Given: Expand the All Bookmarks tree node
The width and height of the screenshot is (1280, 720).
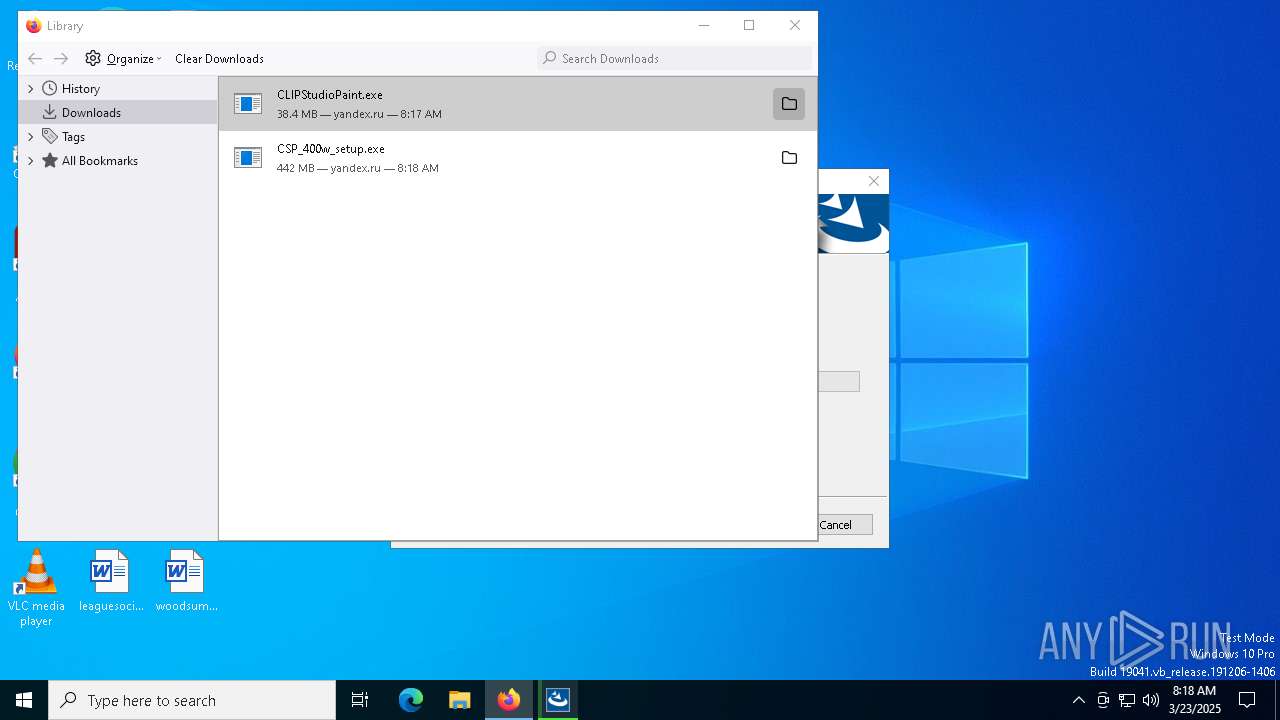Looking at the screenshot, I should click(30, 161).
